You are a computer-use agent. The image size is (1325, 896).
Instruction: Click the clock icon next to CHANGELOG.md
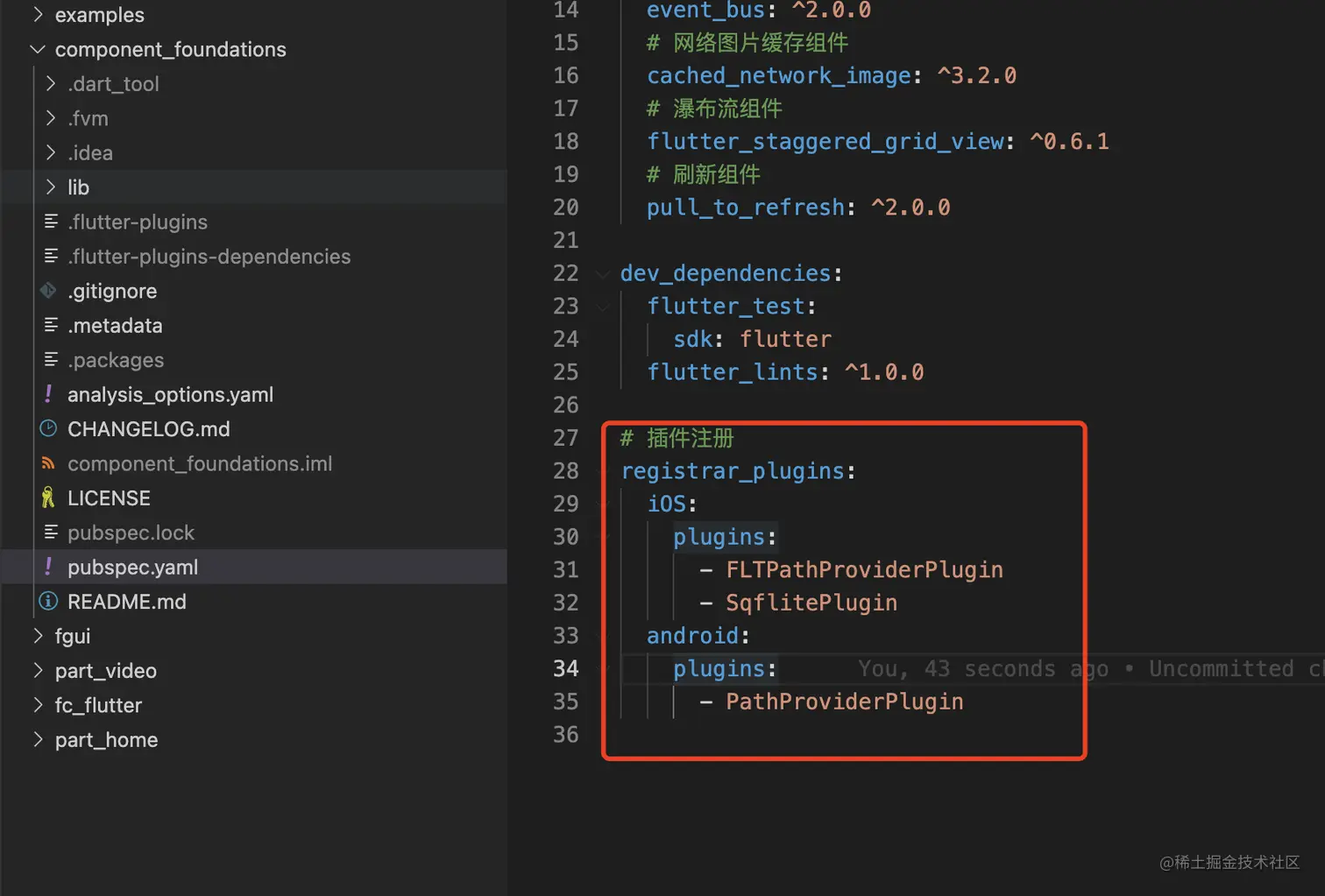48,428
